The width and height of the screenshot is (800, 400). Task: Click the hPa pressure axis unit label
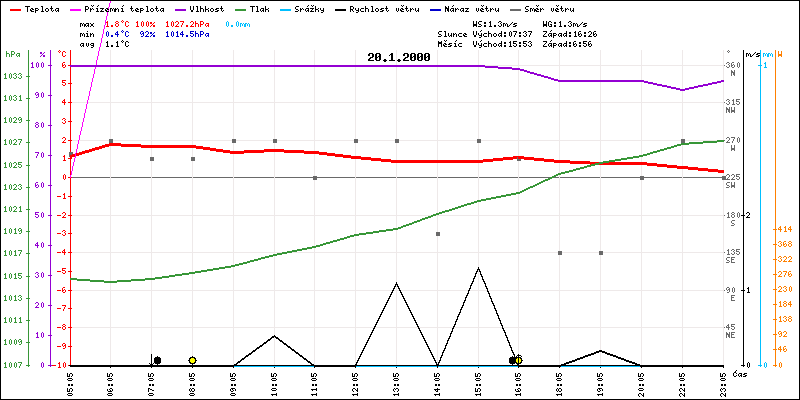point(12,54)
